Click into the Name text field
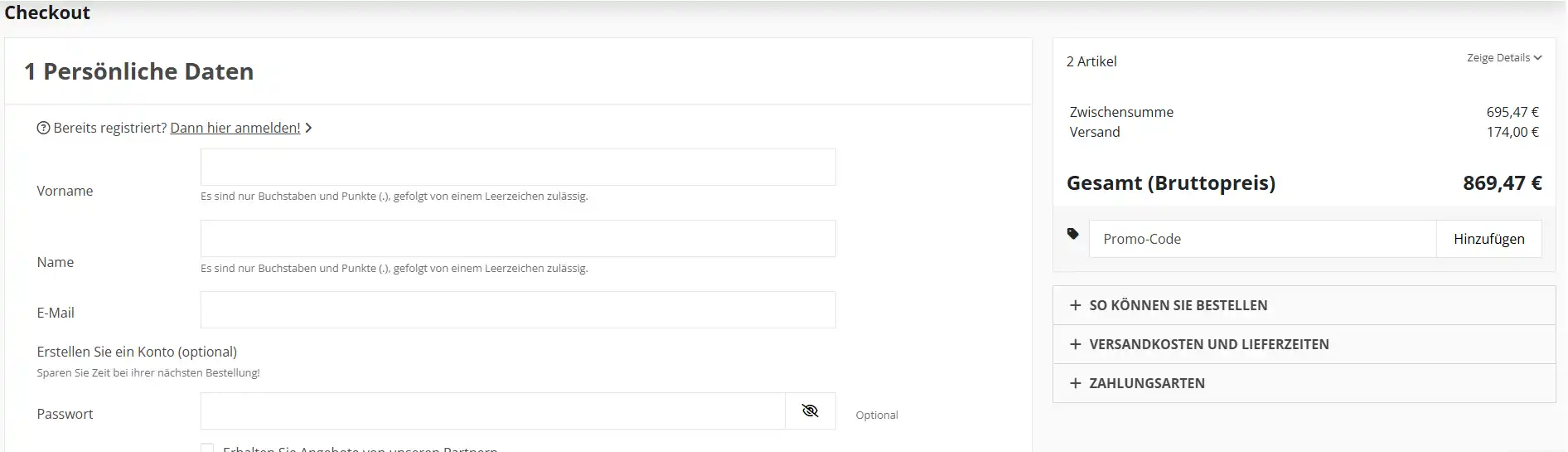The image size is (1568, 452). click(x=517, y=239)
